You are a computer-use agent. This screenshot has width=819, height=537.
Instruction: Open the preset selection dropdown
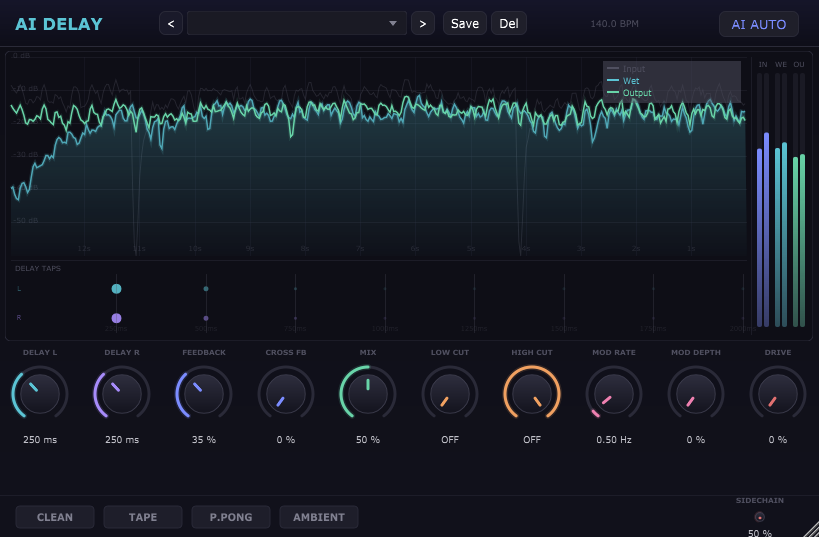click(x=296, y=23)
